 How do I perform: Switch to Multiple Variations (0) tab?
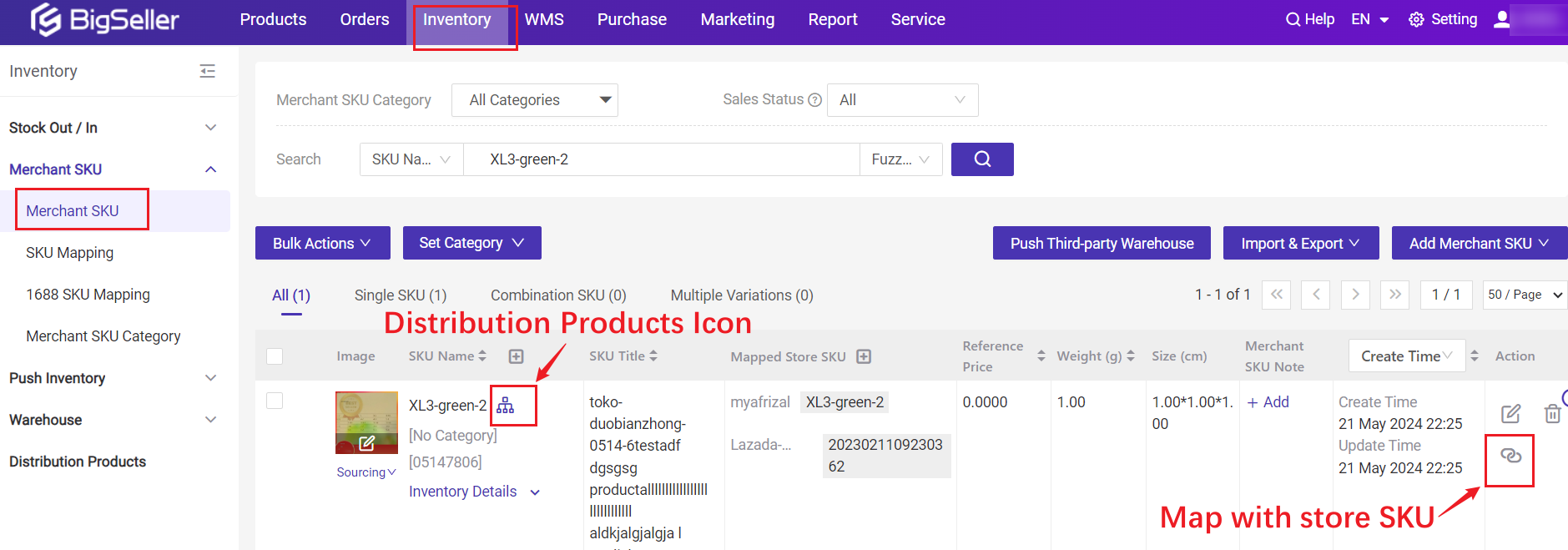pos(742,295)
